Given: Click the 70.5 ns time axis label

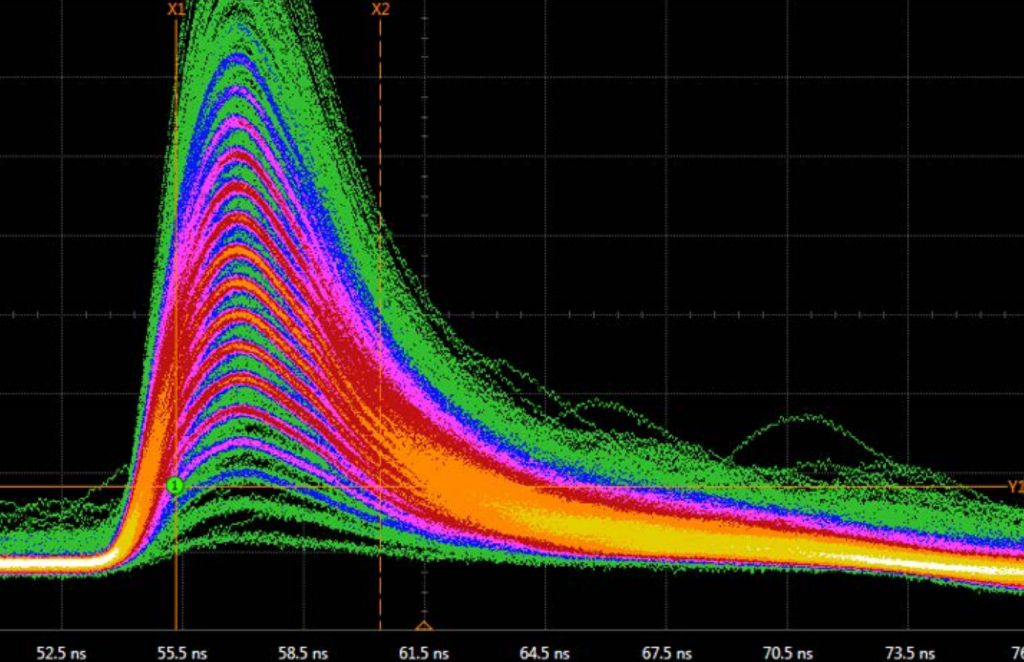Looking at the screenshot, I should click(x=786, y=653).
